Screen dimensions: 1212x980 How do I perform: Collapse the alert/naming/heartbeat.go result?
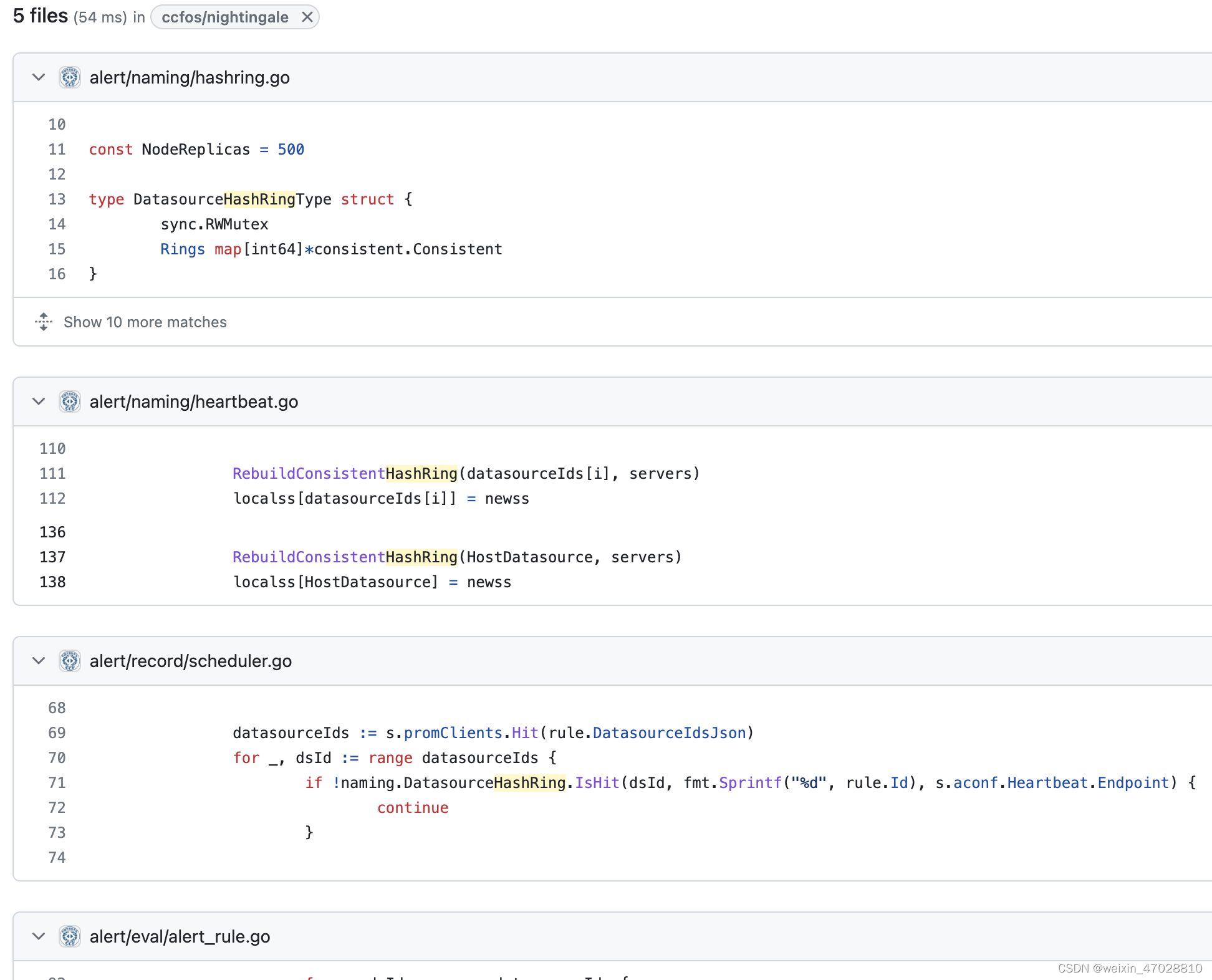coord(39,401)
